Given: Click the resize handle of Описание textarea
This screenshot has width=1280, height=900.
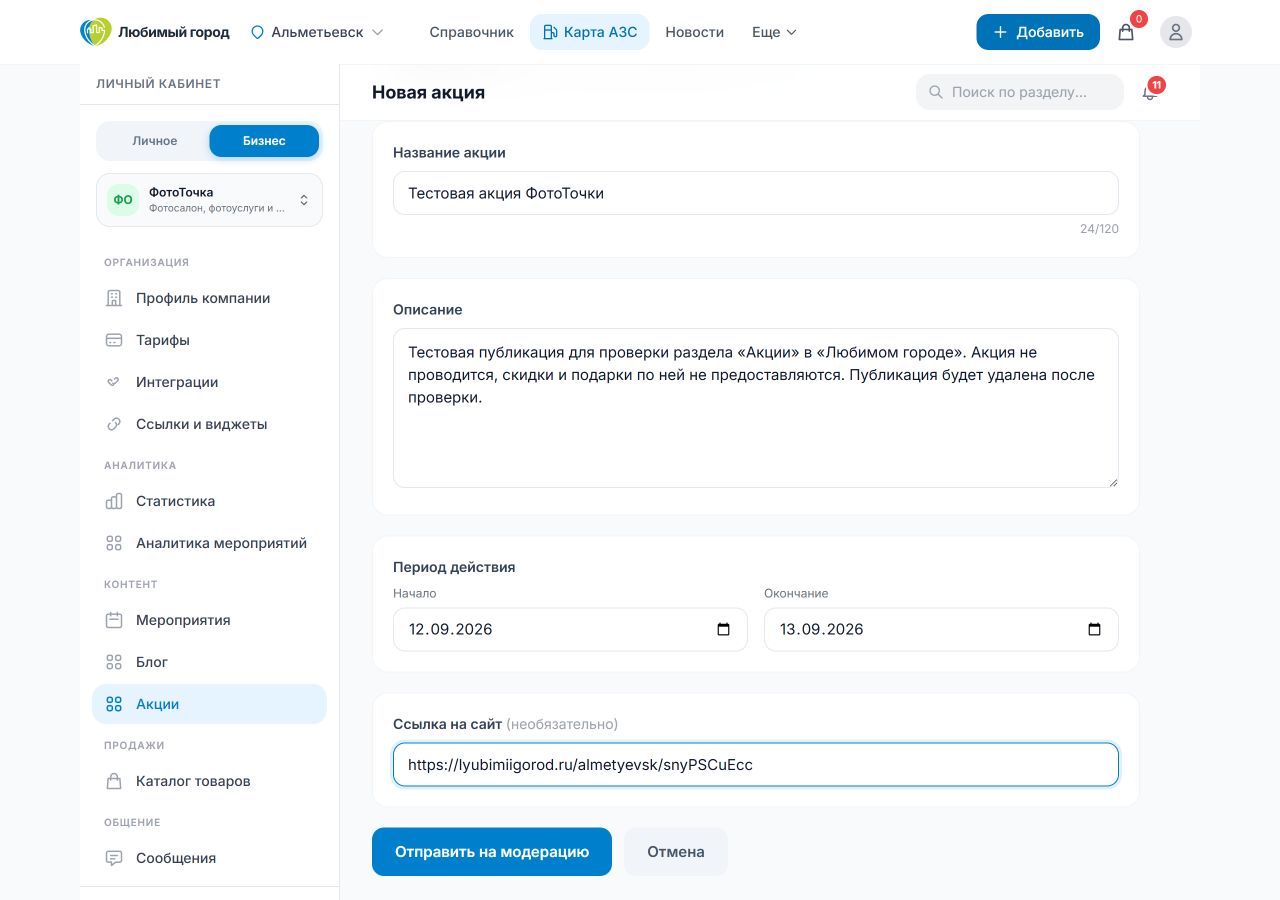Looking at the screenshot, I should 1111,481.
